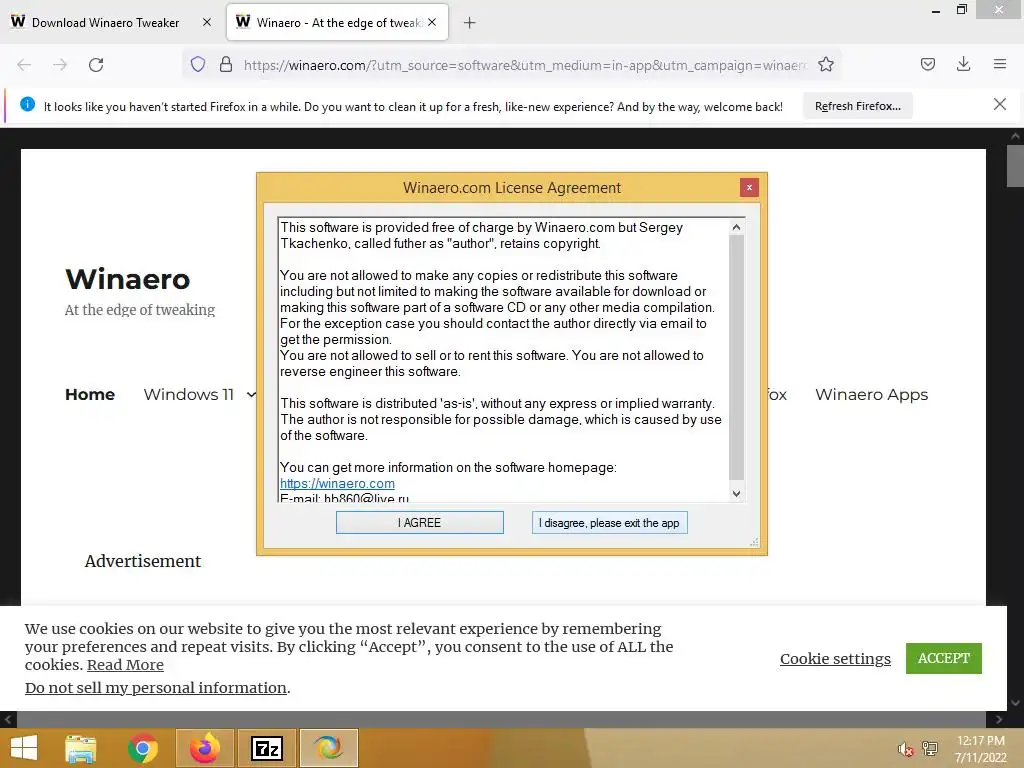Launch Google Chrome from the taskbar
The image size is (1024, 768).
click(x=143, y=748)
